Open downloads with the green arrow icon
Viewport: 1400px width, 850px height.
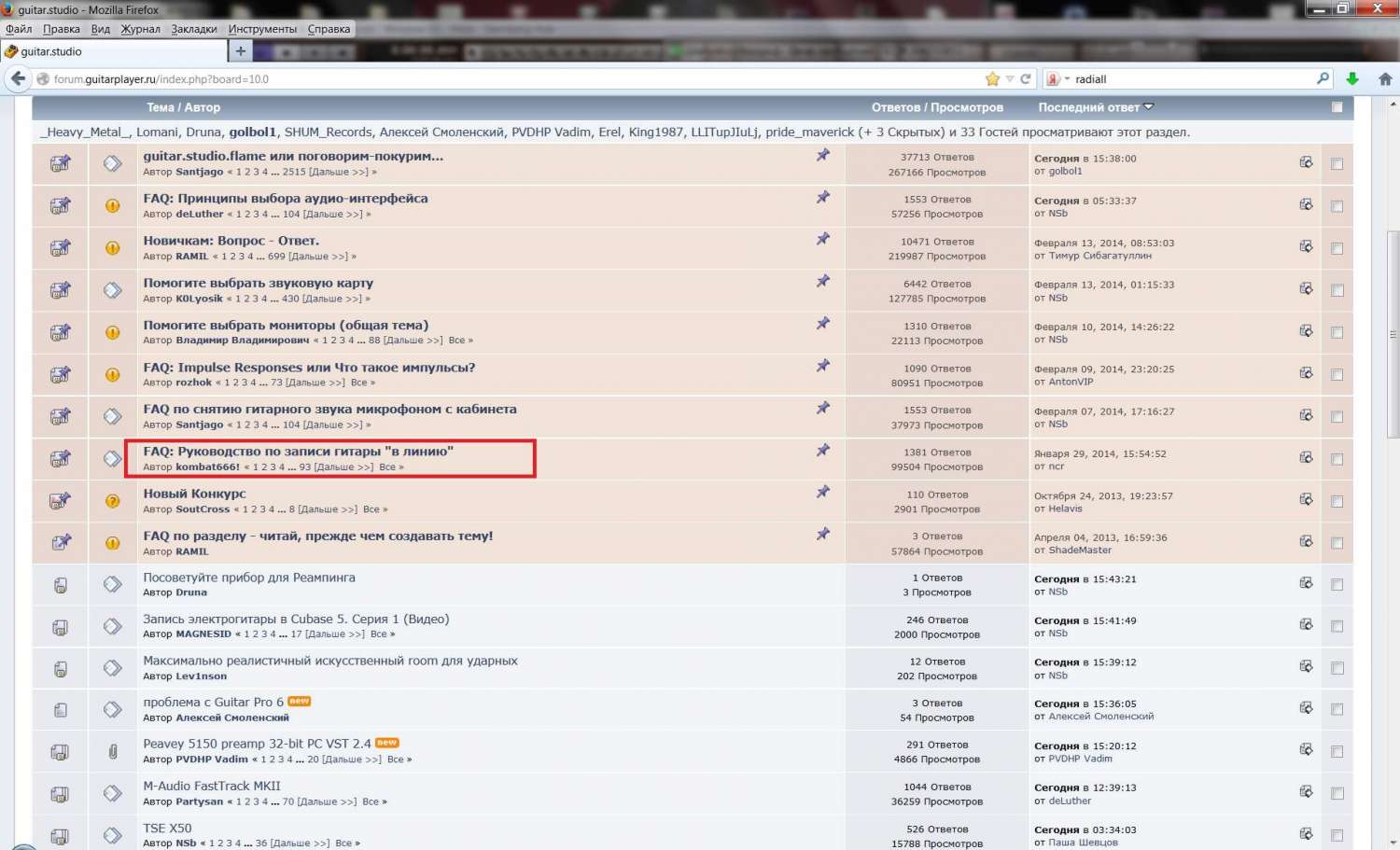coord(1351,79)
